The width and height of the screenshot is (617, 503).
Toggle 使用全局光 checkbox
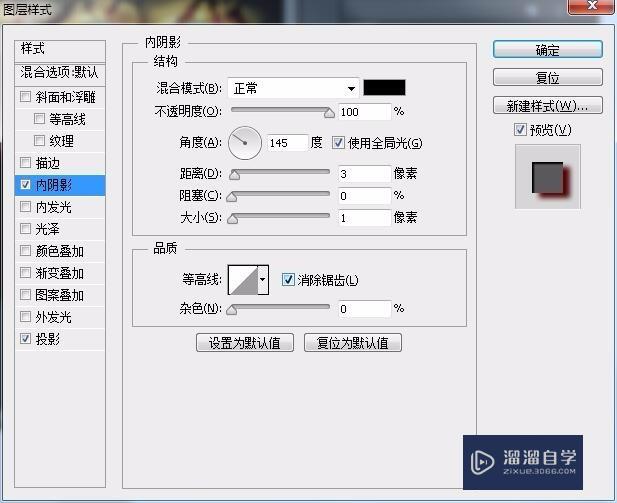pyautogui.click(x=338, y=142)
